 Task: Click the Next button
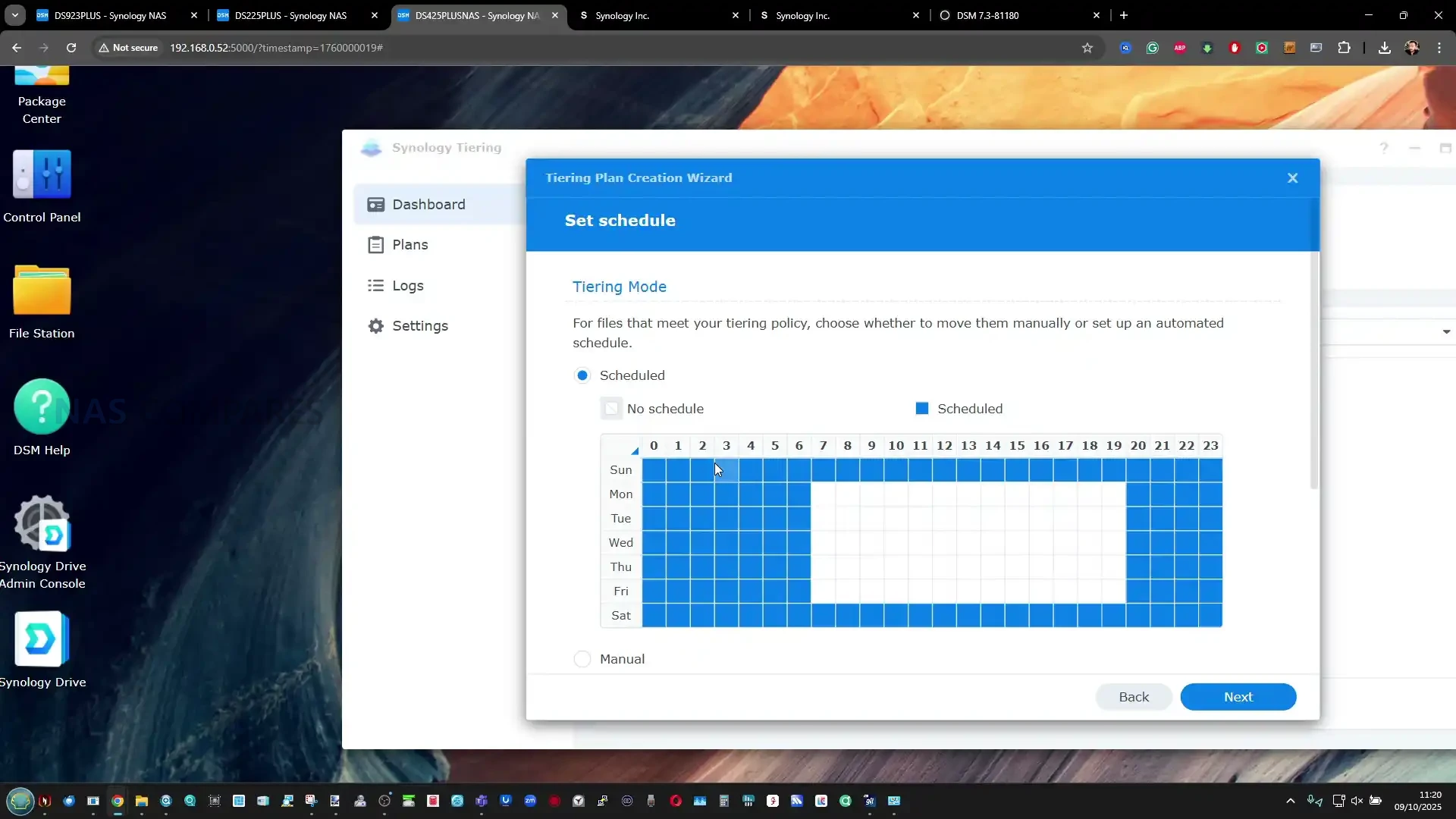click(1238, 697)
